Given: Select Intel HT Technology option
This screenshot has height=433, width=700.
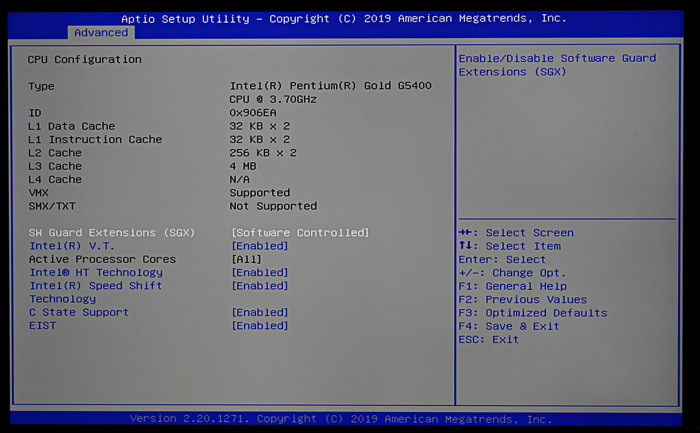Looking at the screenshot, I should pos(96,272).
